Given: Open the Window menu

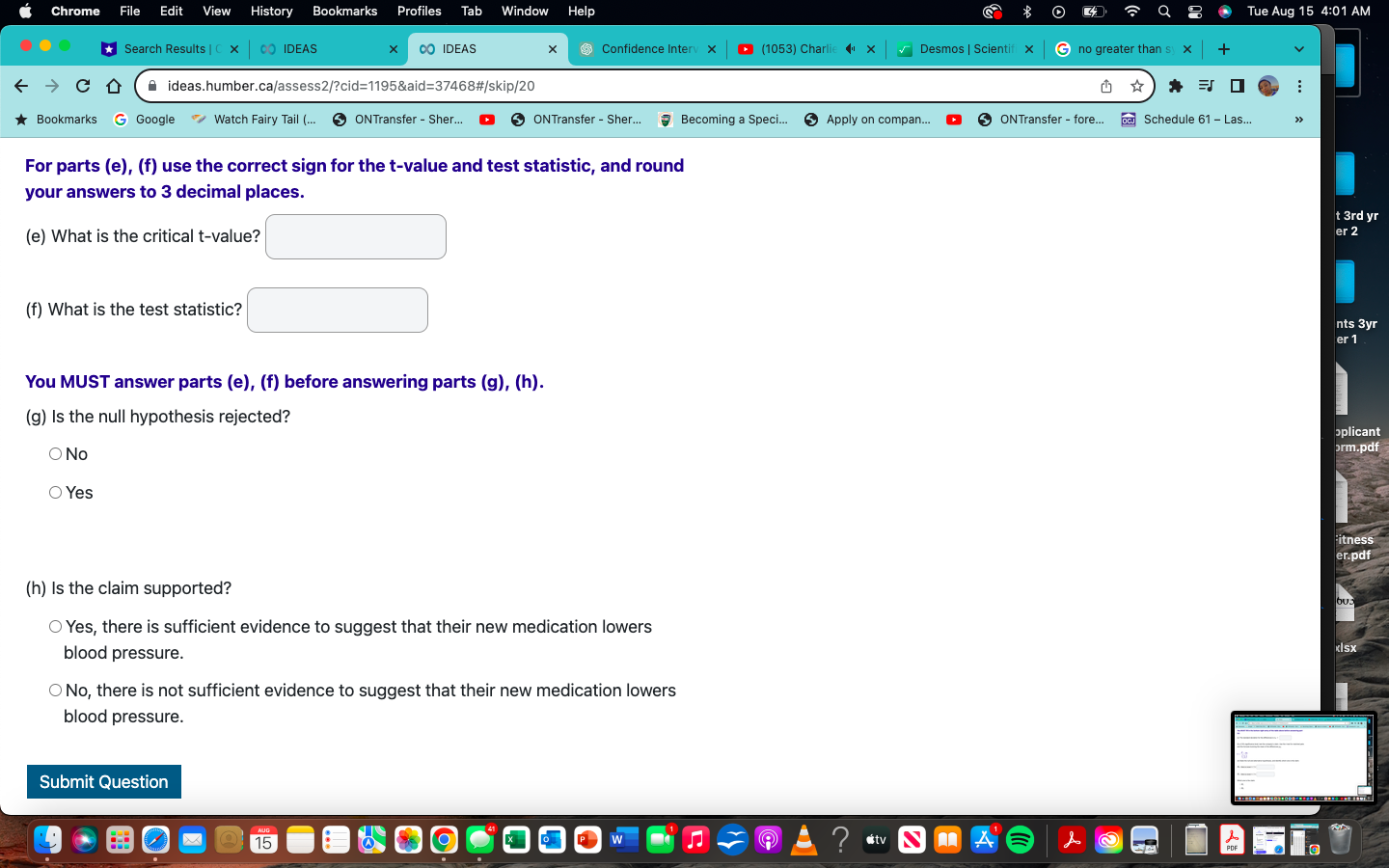Looking at the screenshot, I should (525, 11).
